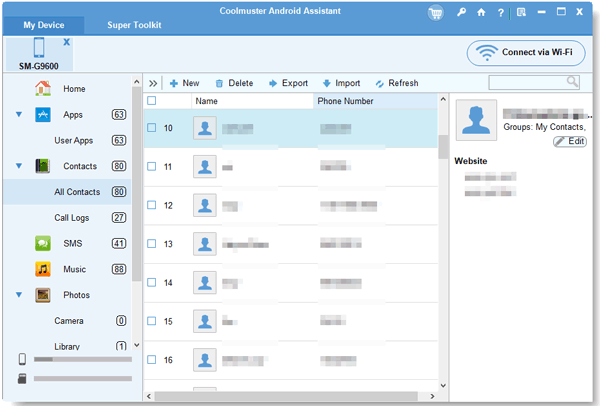
Task: Check the box for contact 14
Action: click(x=152, y=282)
